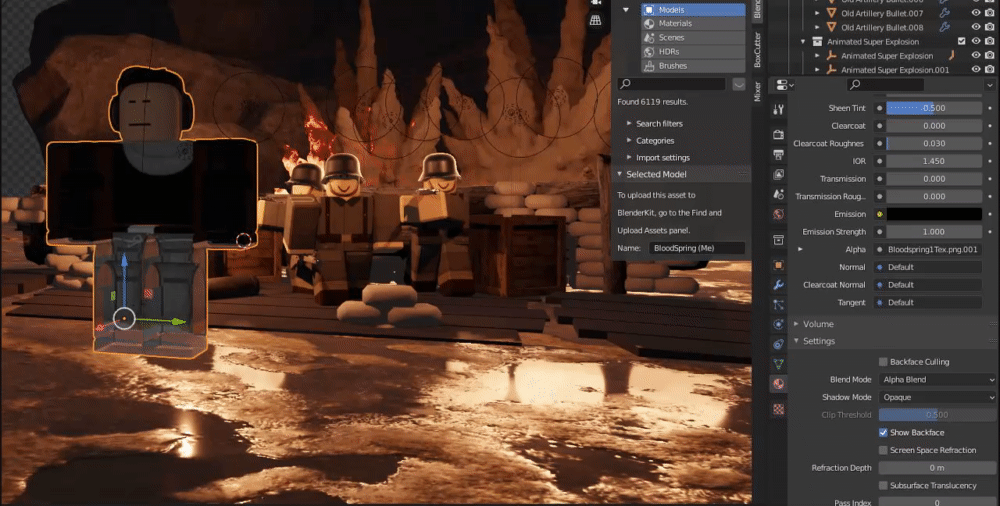Switch to the BoxCutter sidebar tab

(758, 50)
